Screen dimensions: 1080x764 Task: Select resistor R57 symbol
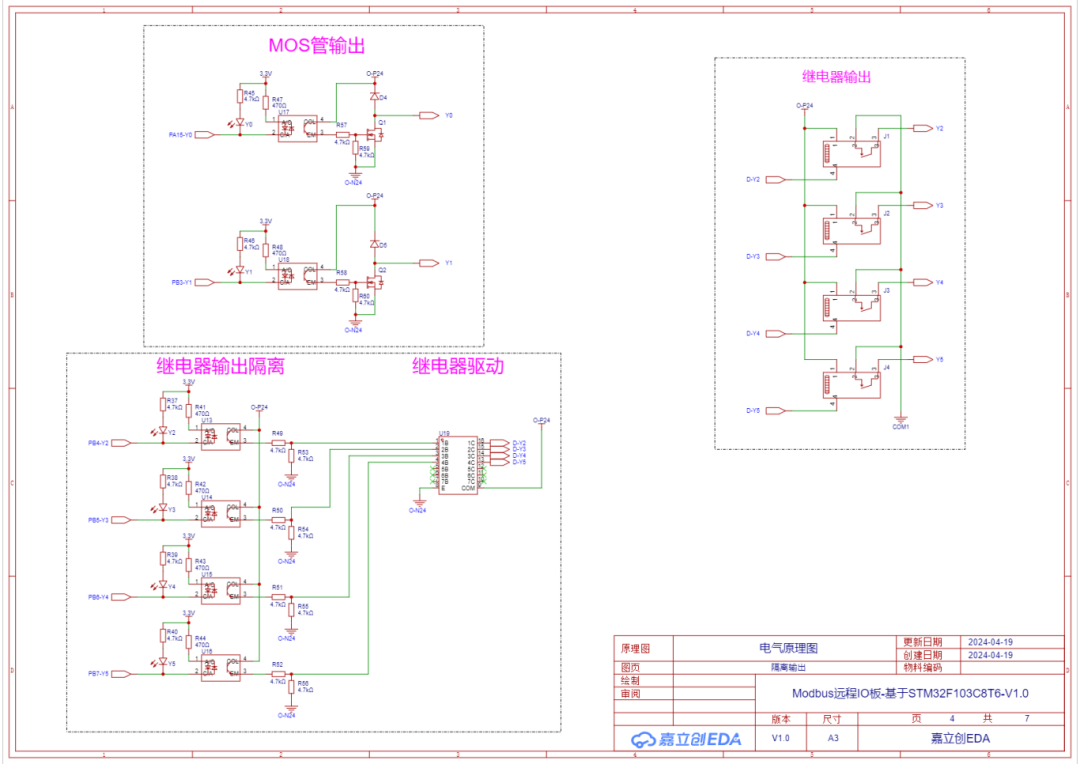tap(342, 135)
